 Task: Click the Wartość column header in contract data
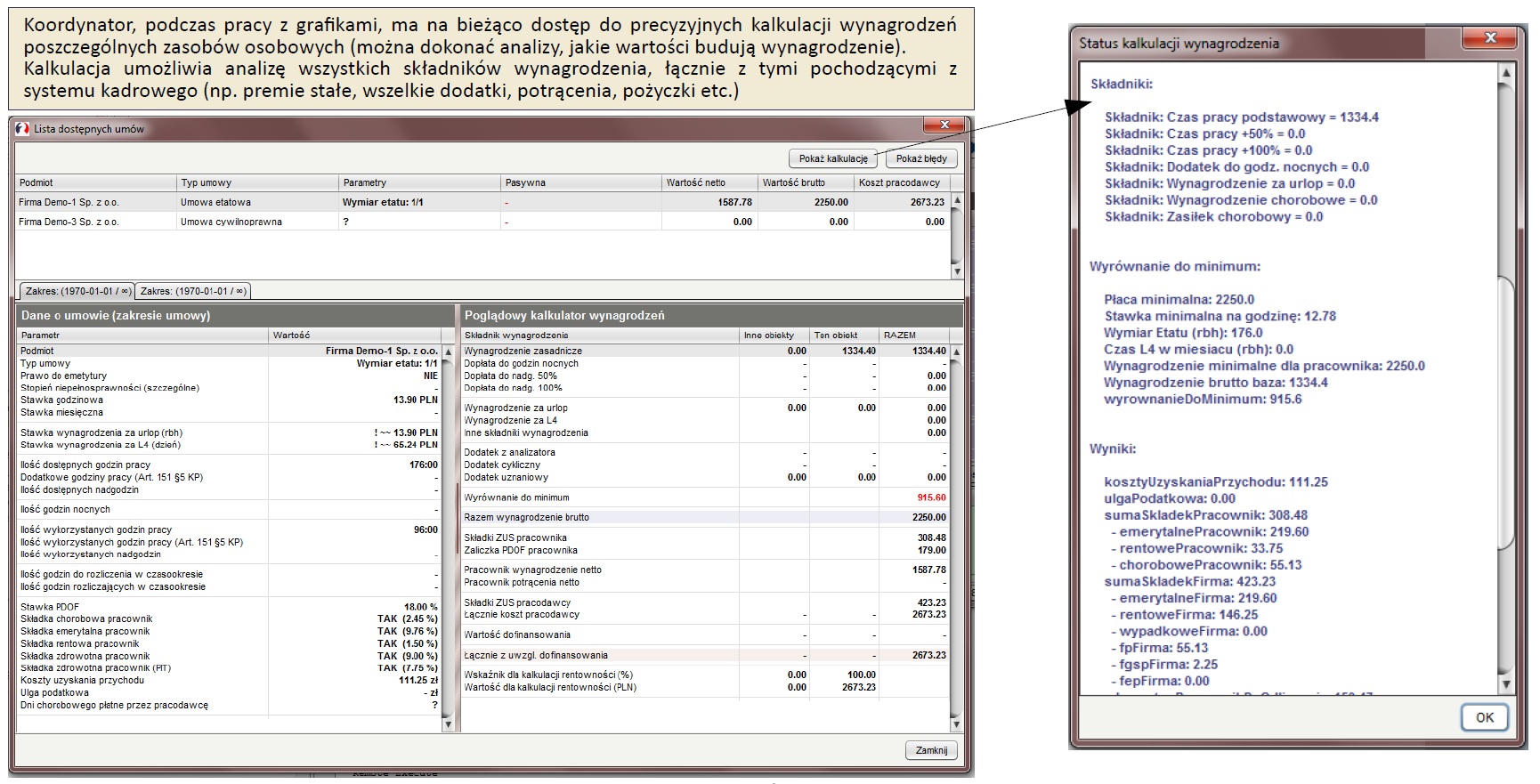point(354,335)
